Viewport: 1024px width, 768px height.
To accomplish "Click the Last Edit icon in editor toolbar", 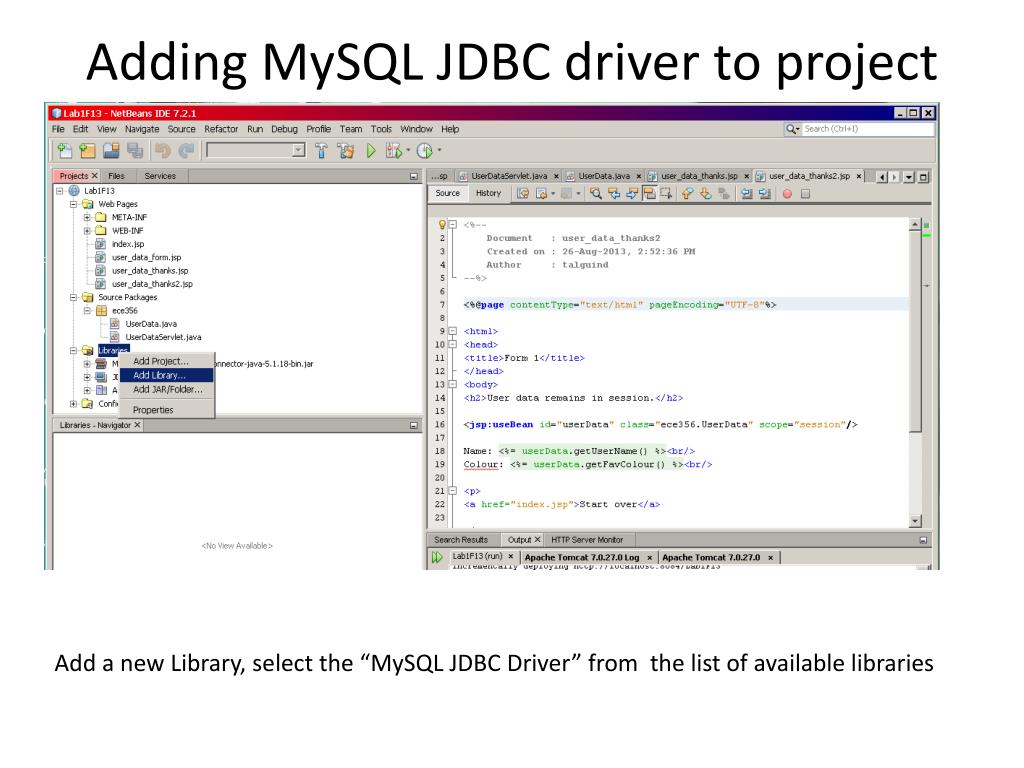I will (522, 193).
